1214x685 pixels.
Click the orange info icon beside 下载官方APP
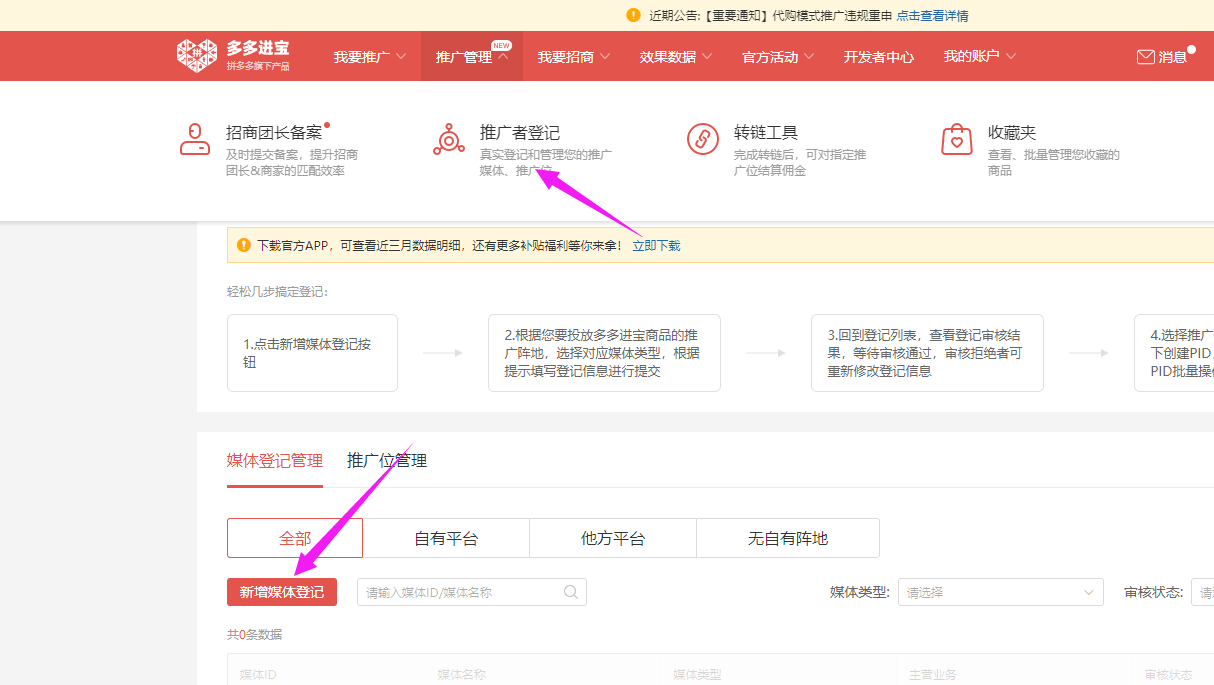tap(244, 245)
